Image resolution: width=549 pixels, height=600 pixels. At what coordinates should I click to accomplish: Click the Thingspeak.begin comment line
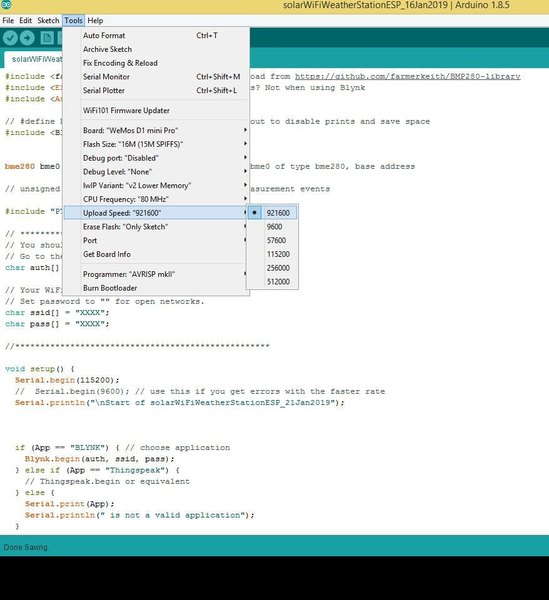pos(107,481)
